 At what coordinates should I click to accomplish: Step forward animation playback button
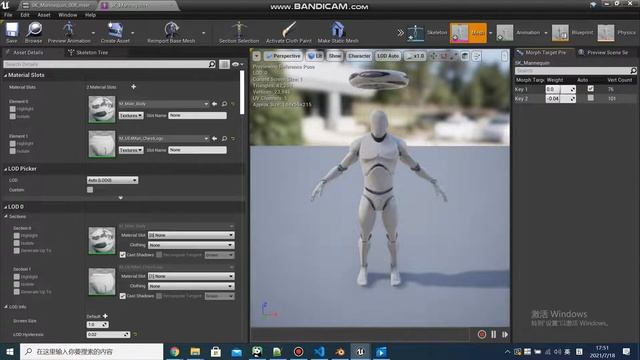(505, 334)
